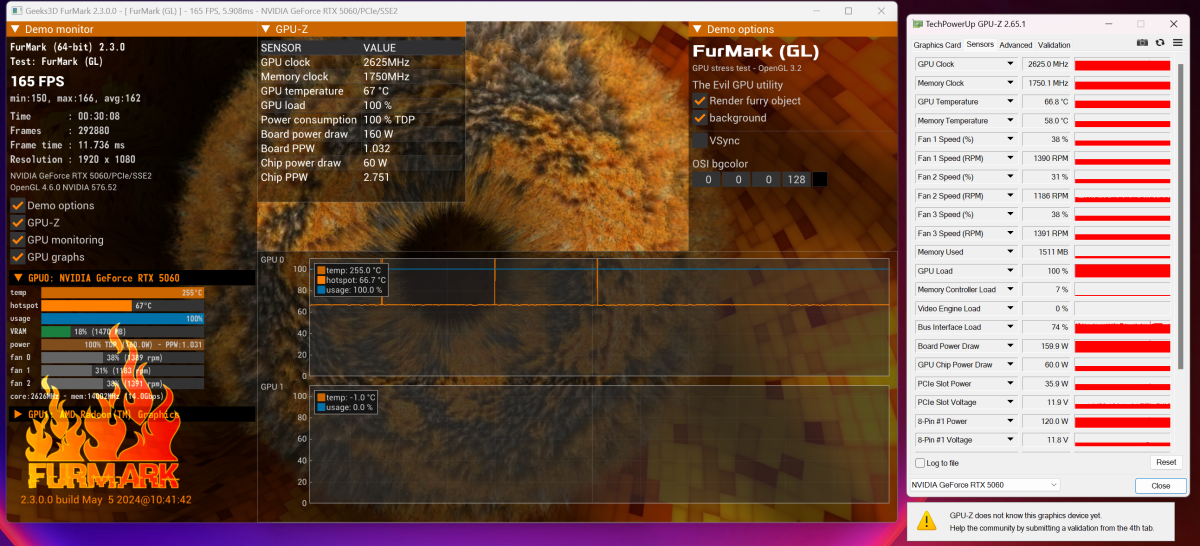Click the Video Engine Load graph area
The image size is (1200, 546).
pyautogui.click(x=1123, y=308)
